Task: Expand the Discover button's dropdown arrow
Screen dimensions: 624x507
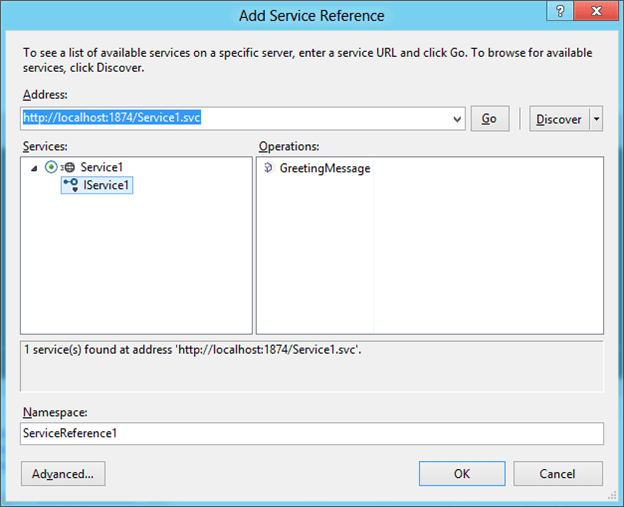Action: click(597, 119)
